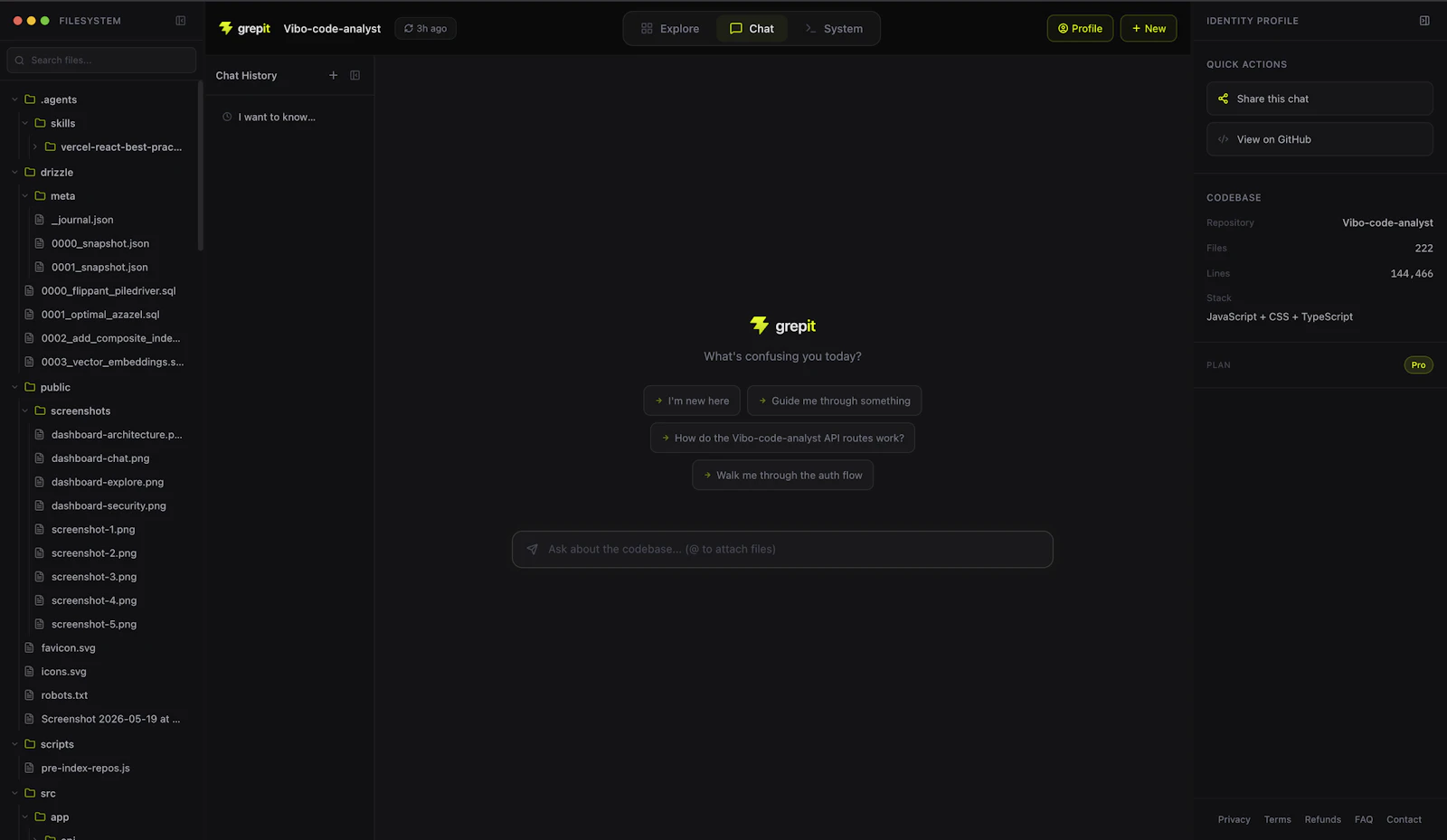Viewport: 1447px width, 840px height.
Task: Collapse the Filesystem panel icon
Action: (x=181, y=21)
